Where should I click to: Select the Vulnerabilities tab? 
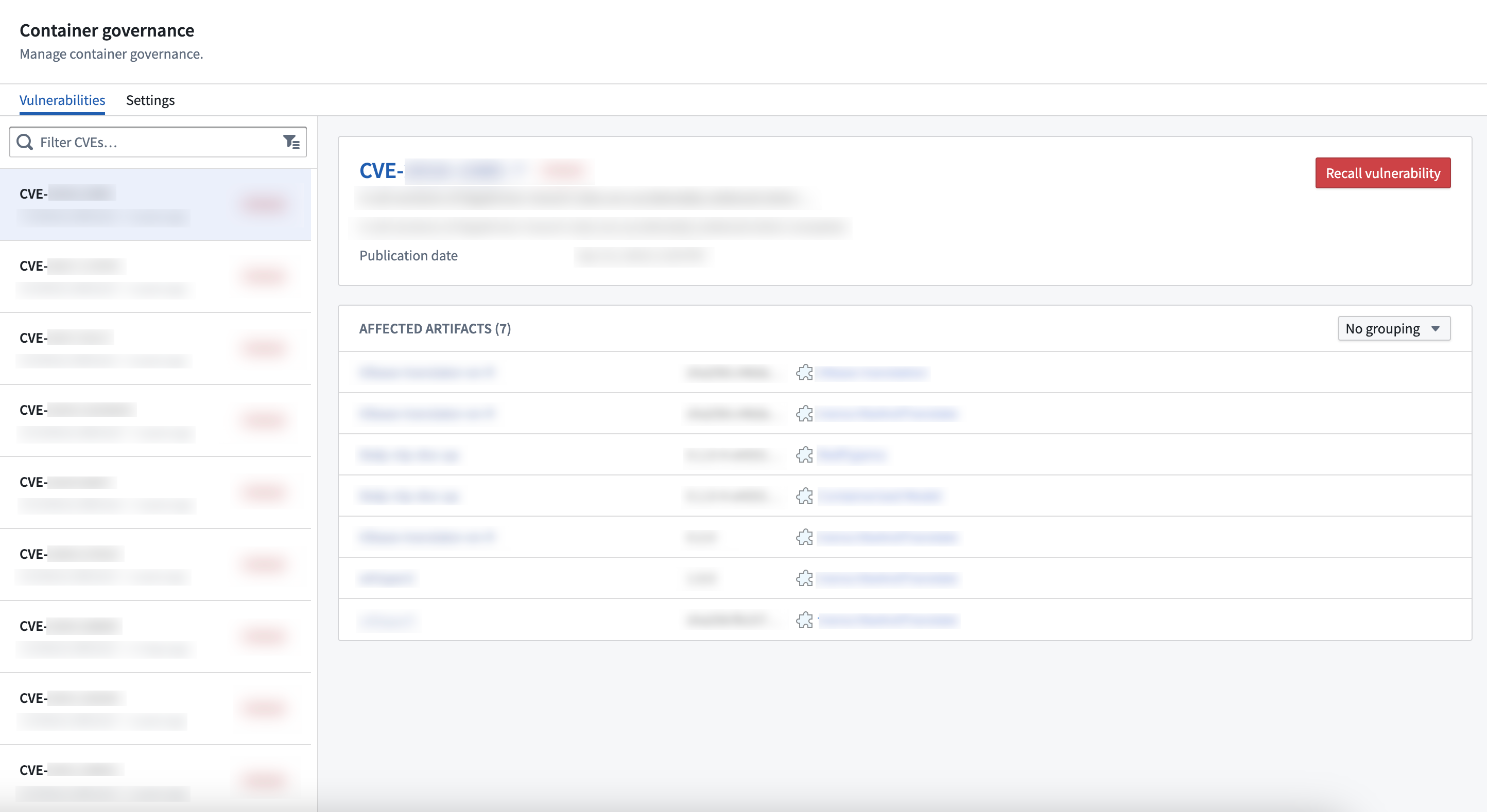62,99
